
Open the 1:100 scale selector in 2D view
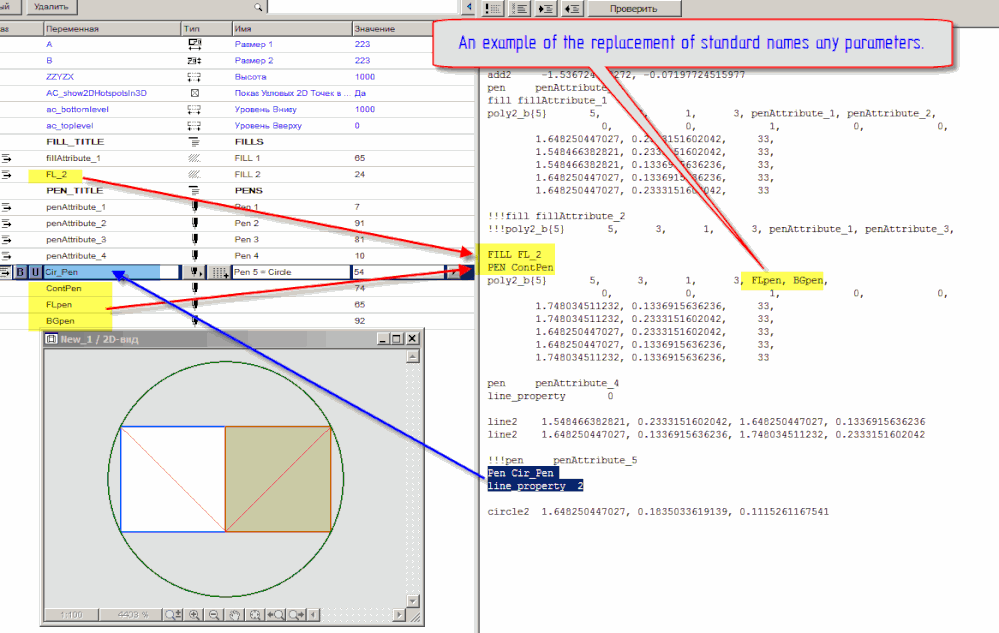pos(71,615)
